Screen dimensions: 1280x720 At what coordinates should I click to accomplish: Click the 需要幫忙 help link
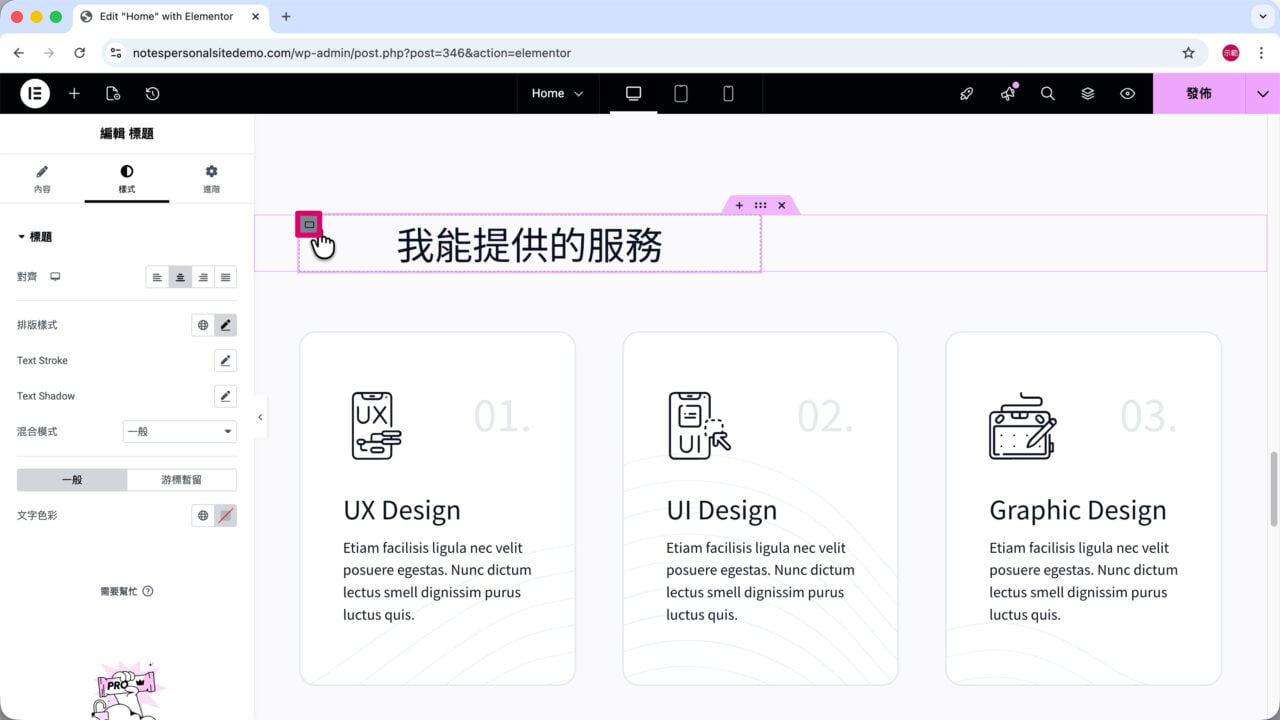127,591
